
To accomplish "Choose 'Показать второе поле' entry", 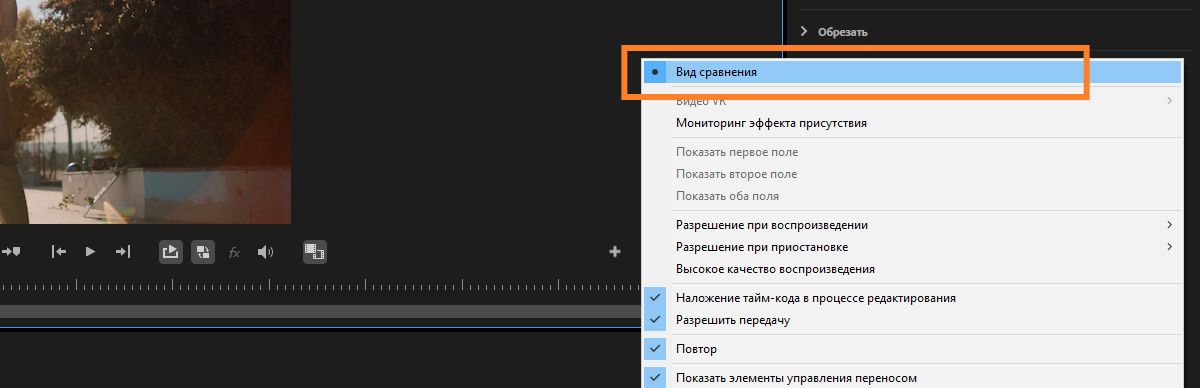I will 911,174.
